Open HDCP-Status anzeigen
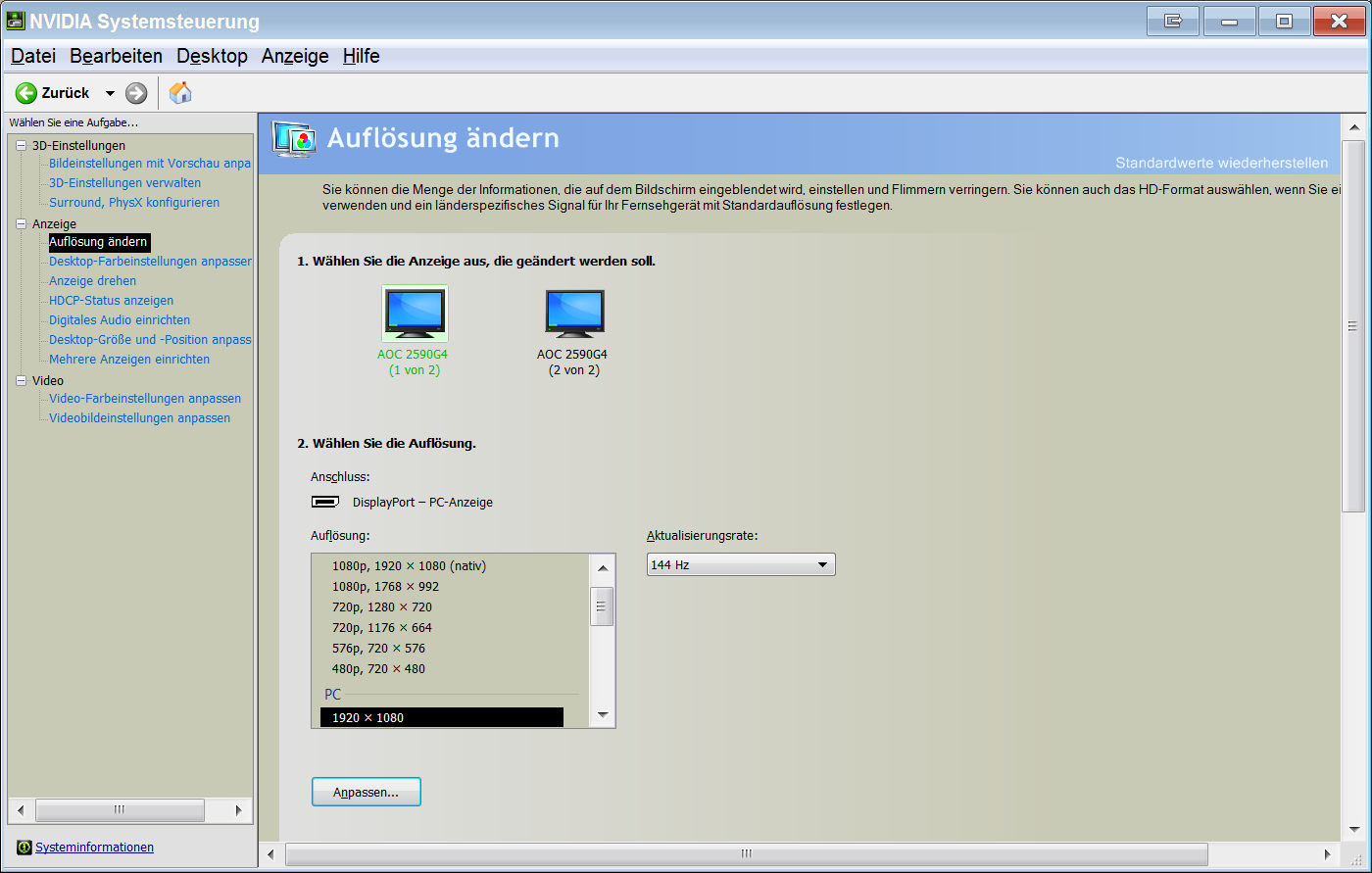Viewport: 1372px width, 873px height. [x=111, y=301]
